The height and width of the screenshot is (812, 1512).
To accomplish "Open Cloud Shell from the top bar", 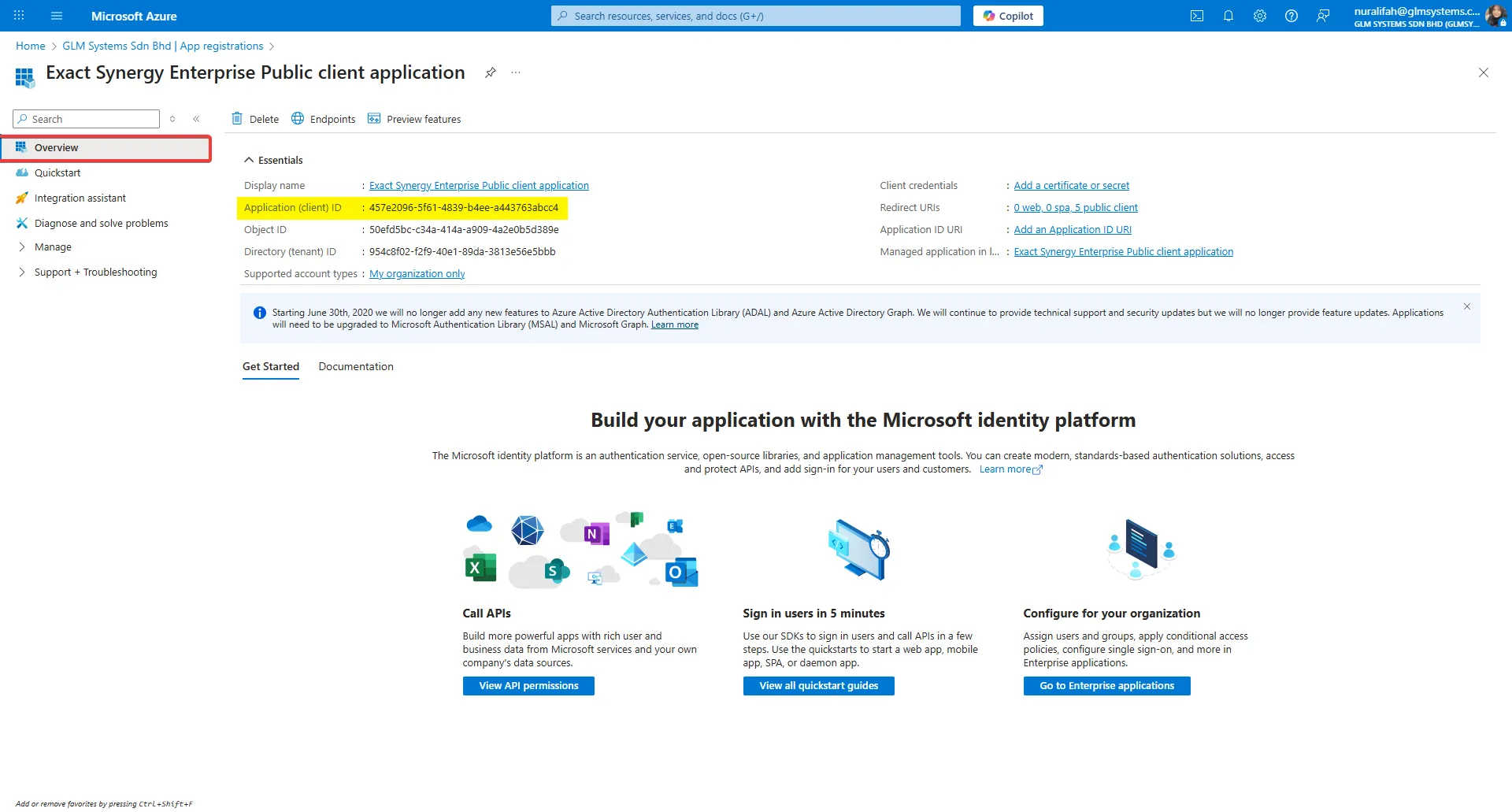I will pos(1196,16).
